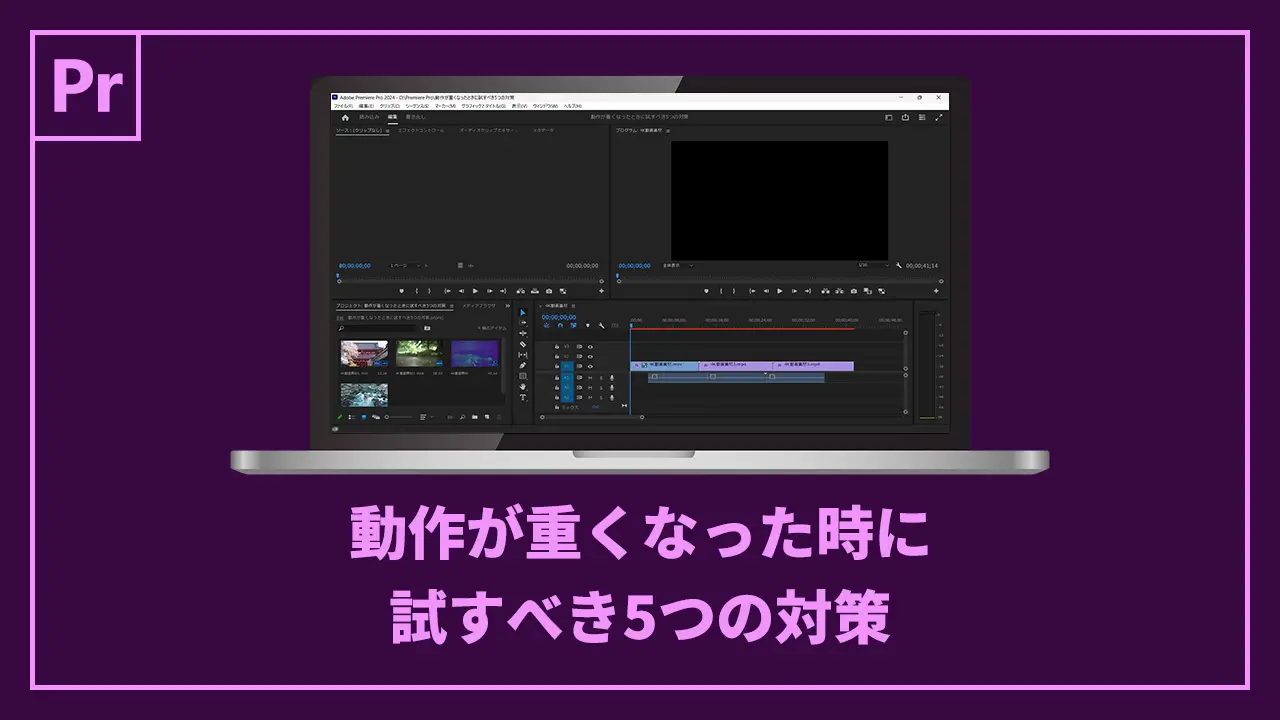Switch Project panel to freeform view
Viewport: 1280px width, 720px height.
(376, 417)
